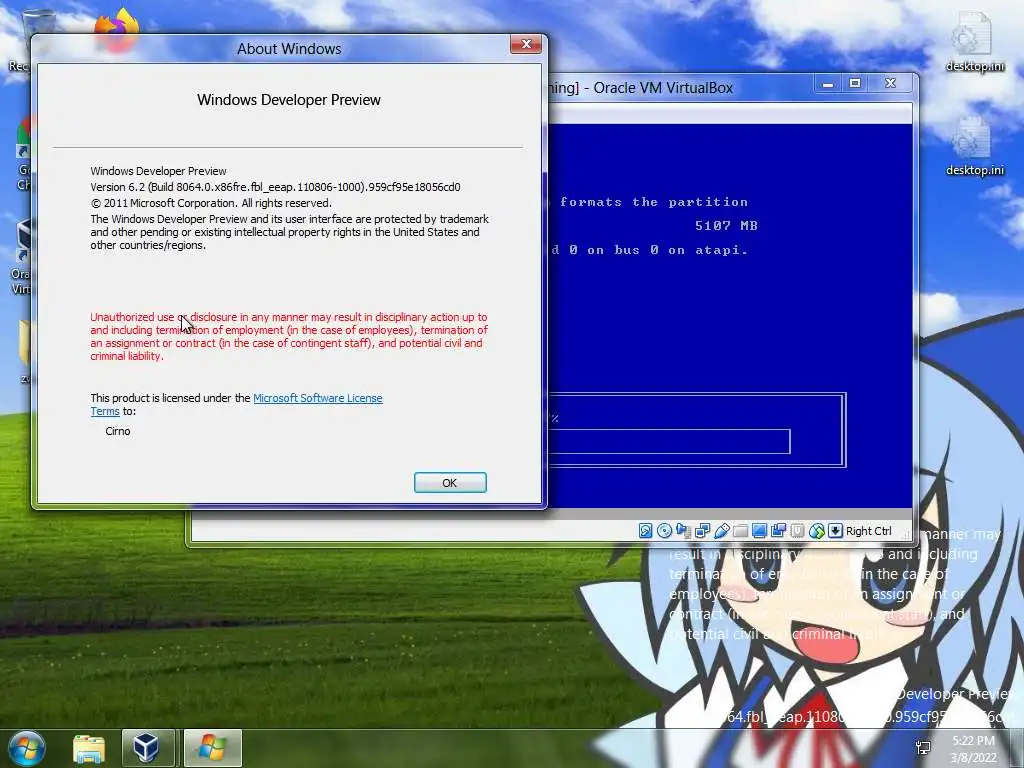The height and width of the screenshot is (768, 1024).
Task: Click the mouse integration icon in VirtualBox status bar
Action: pos(817,531)
